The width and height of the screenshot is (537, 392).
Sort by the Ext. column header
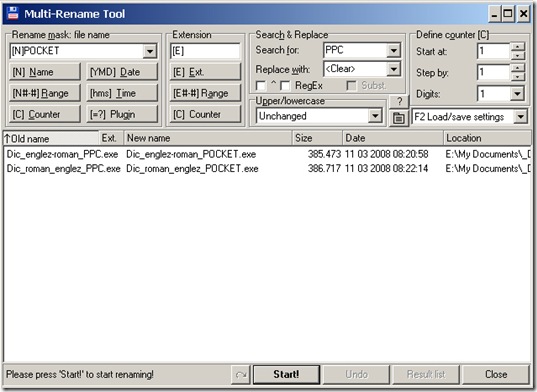pos(111,138)
